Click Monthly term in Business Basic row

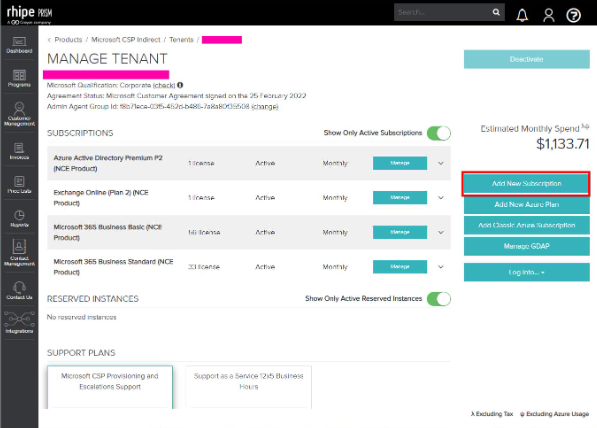pyautogui.click(x=335, y=232)
